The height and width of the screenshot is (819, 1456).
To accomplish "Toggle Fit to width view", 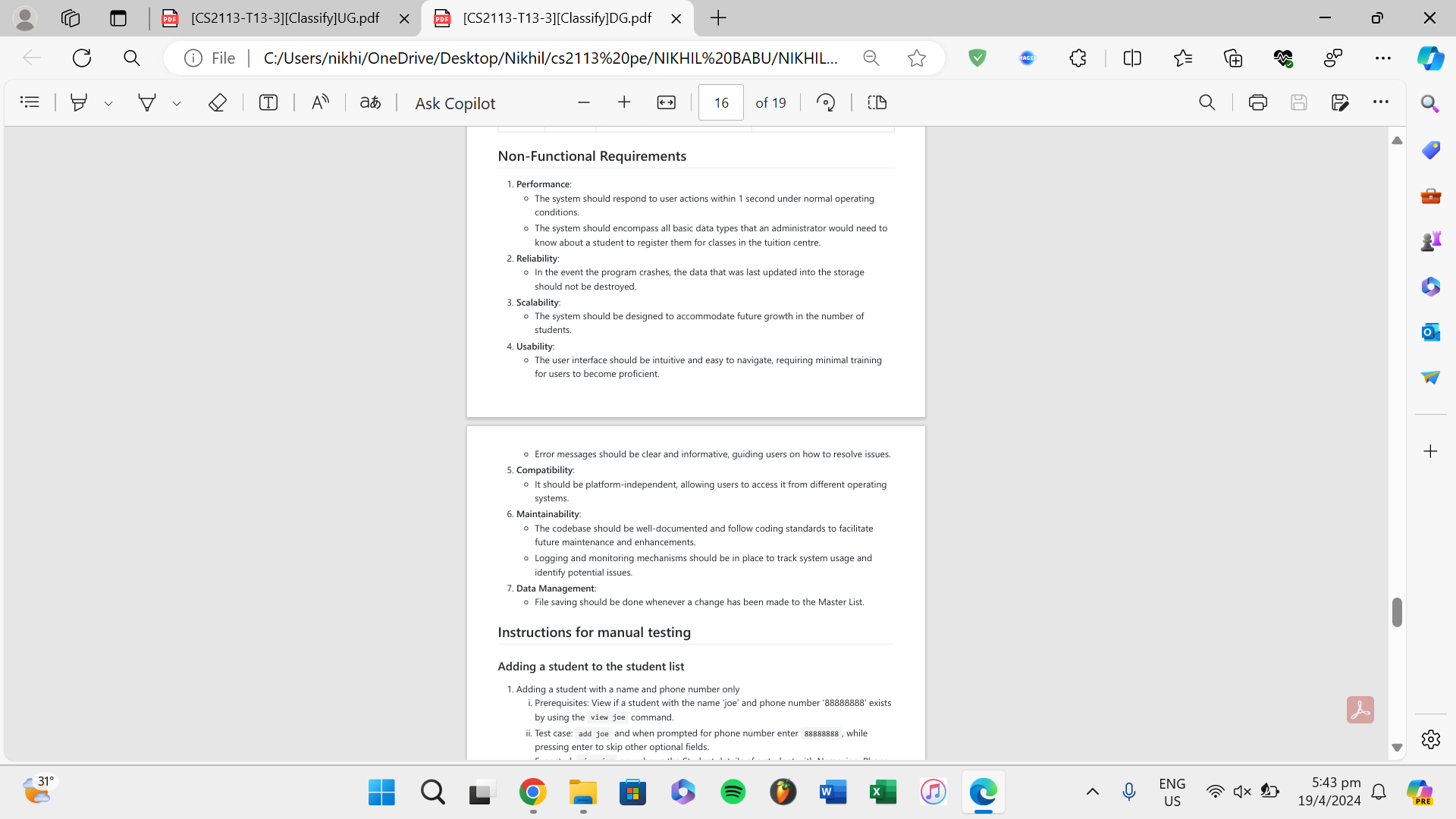I will click(666, 102).
